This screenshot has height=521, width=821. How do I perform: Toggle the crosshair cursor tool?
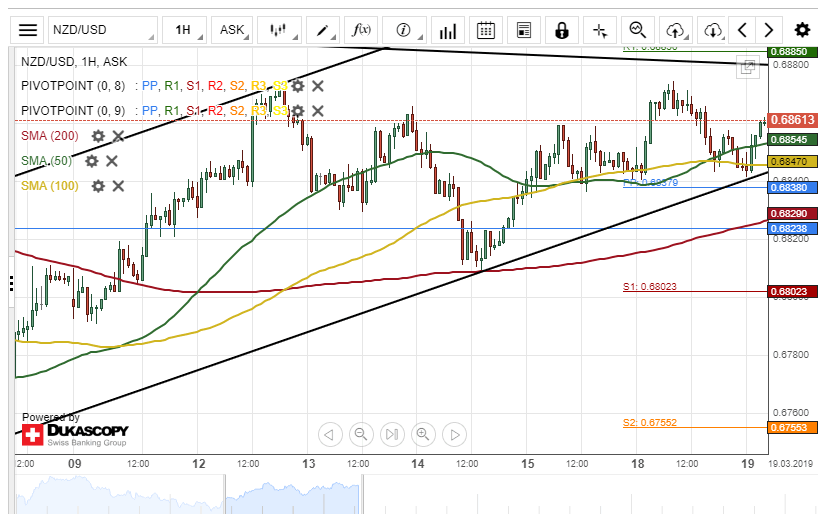(x=600, y=30)
